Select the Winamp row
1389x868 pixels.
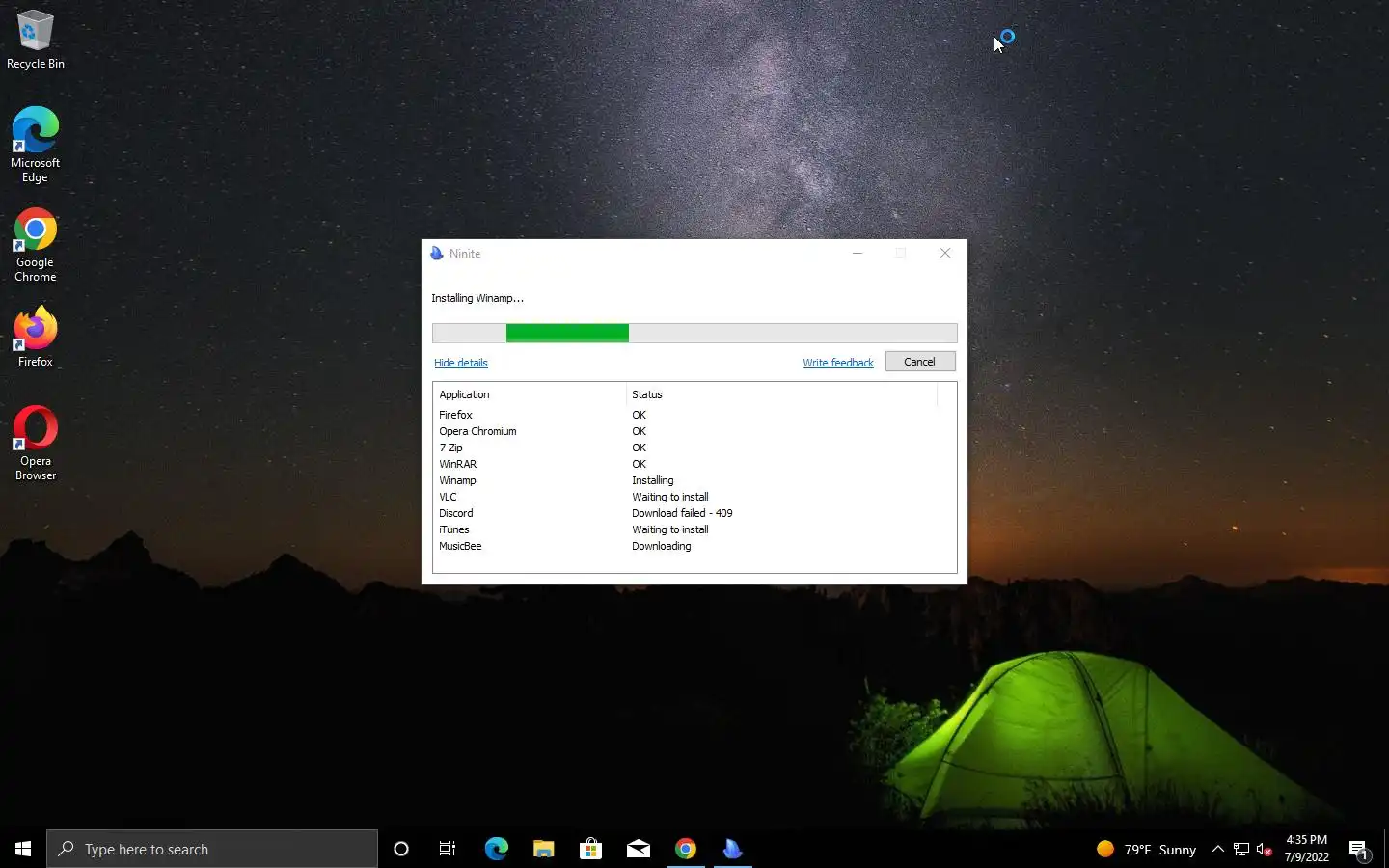click(694, 480)
